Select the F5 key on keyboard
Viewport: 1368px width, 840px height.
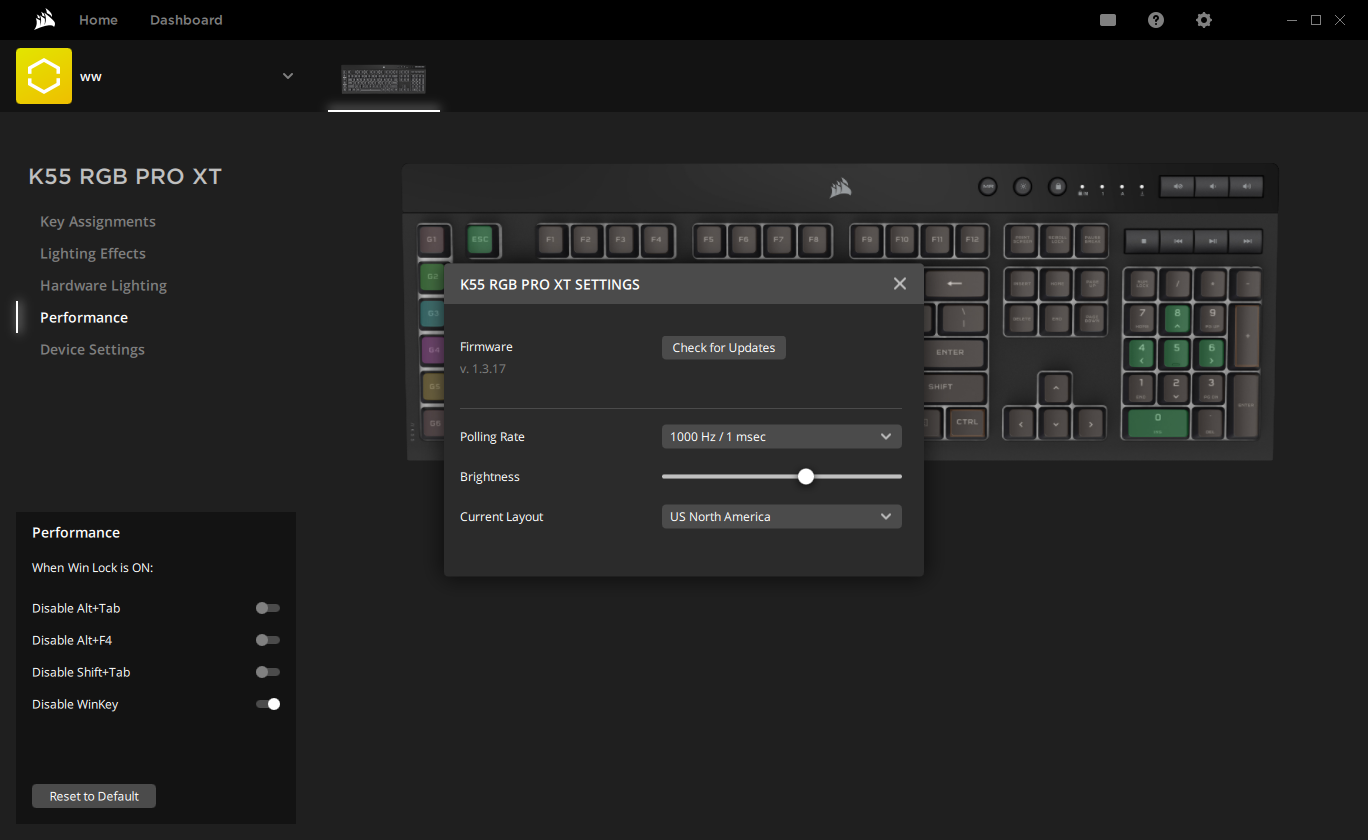708,240
